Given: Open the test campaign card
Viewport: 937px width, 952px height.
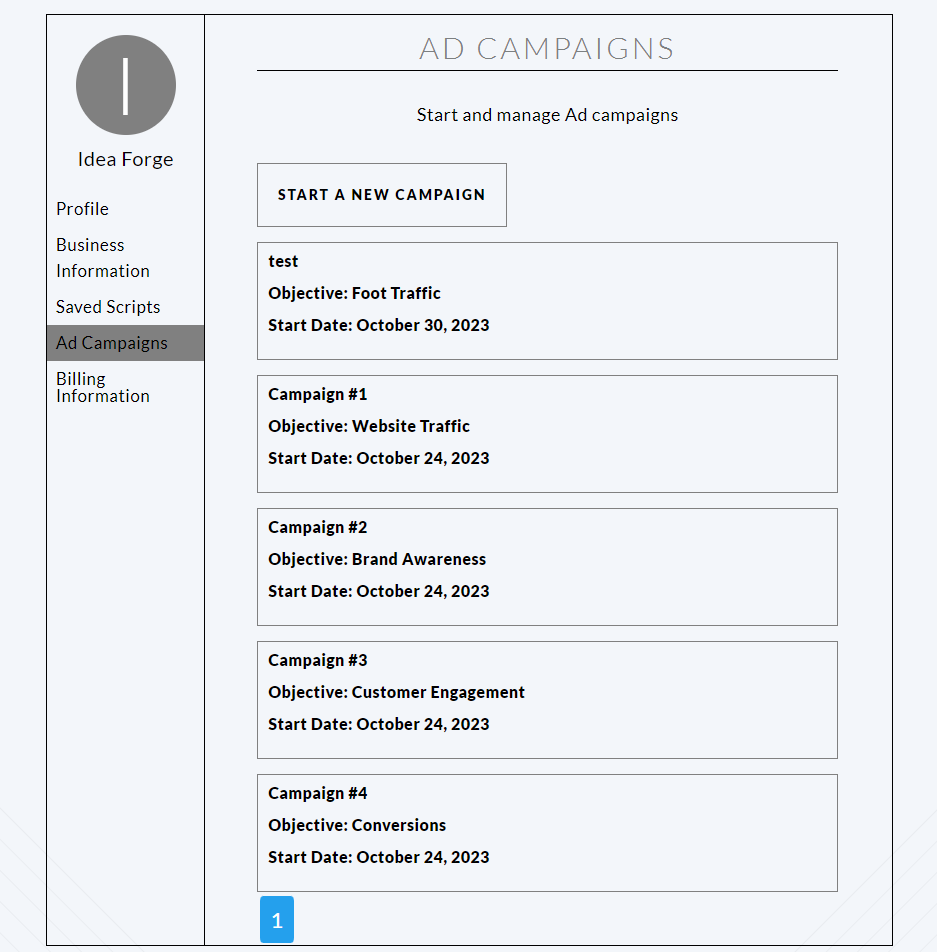Looking at the screenshot, I should click(547, 301).
